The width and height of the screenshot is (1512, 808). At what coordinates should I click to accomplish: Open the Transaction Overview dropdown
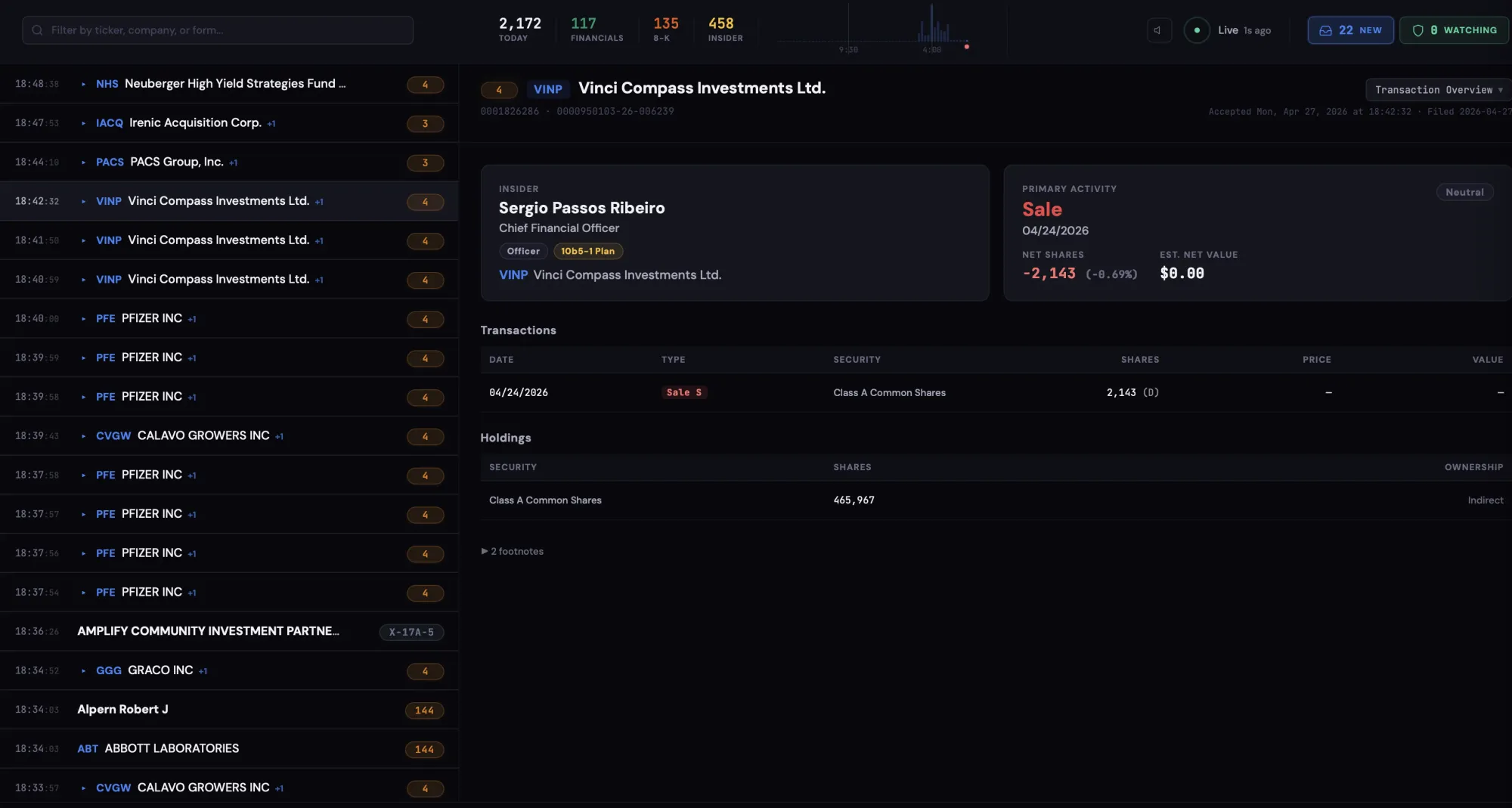coord(1438,90)
